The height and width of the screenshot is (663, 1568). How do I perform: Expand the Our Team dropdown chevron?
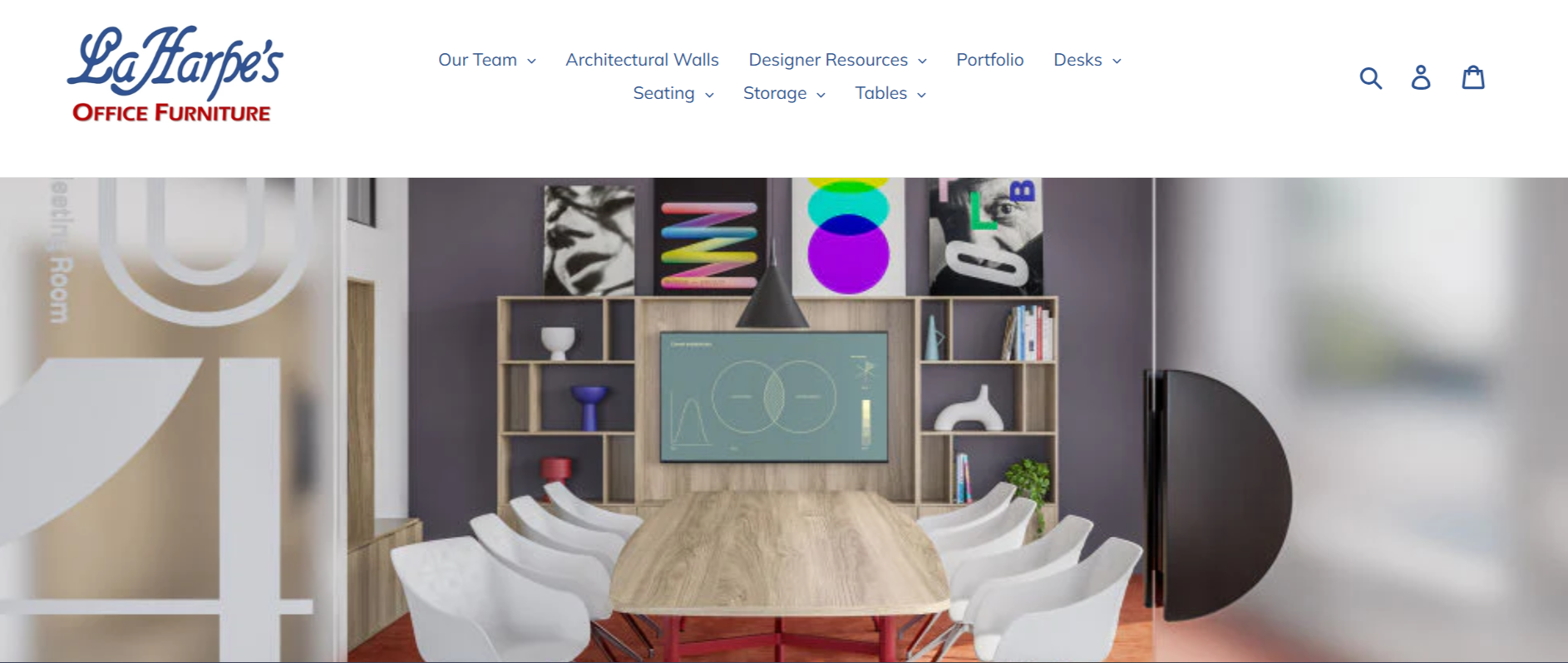point(531,61)
